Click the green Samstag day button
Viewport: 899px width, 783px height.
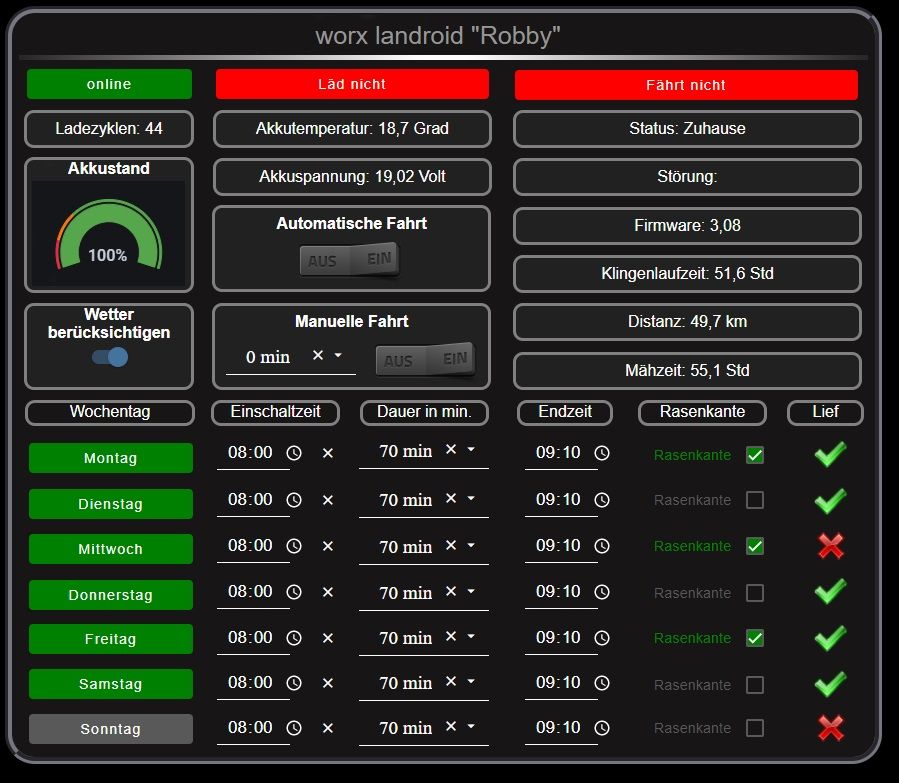(x=111, y=684)
